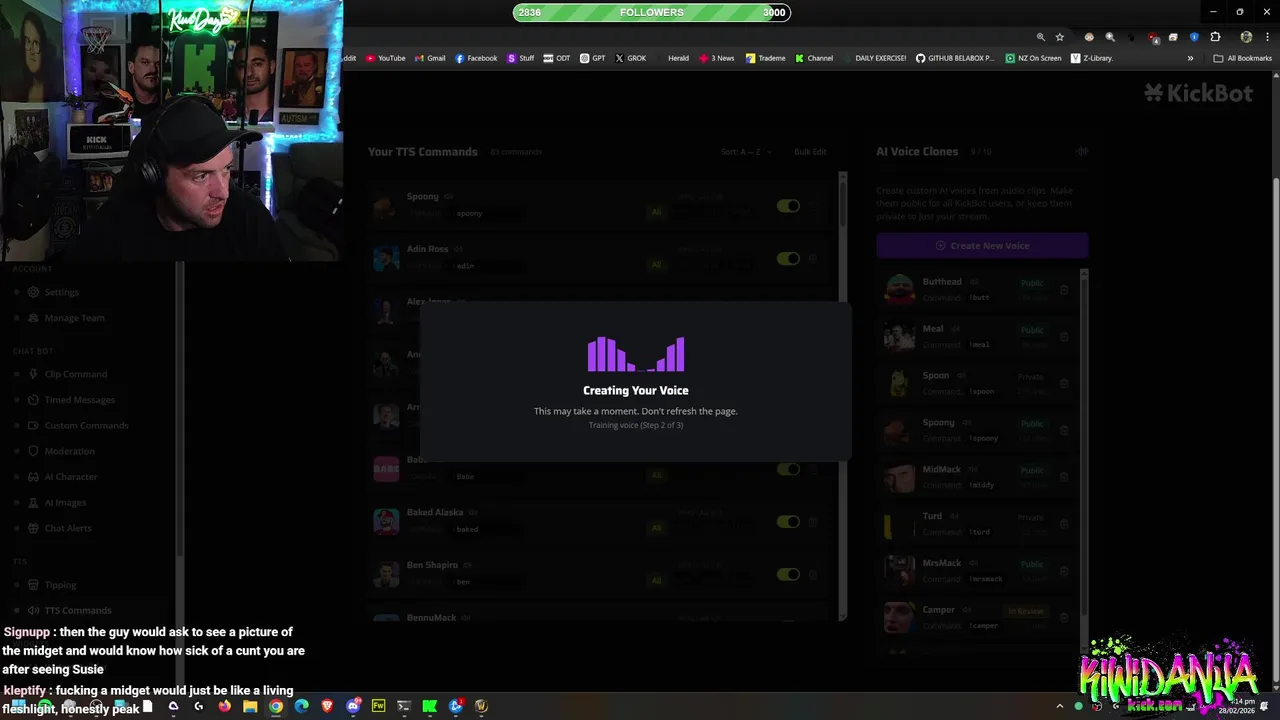Screen dimensions: 1280x720
Task: Select TTS Commands sidebar item
Action: [69, 610]
